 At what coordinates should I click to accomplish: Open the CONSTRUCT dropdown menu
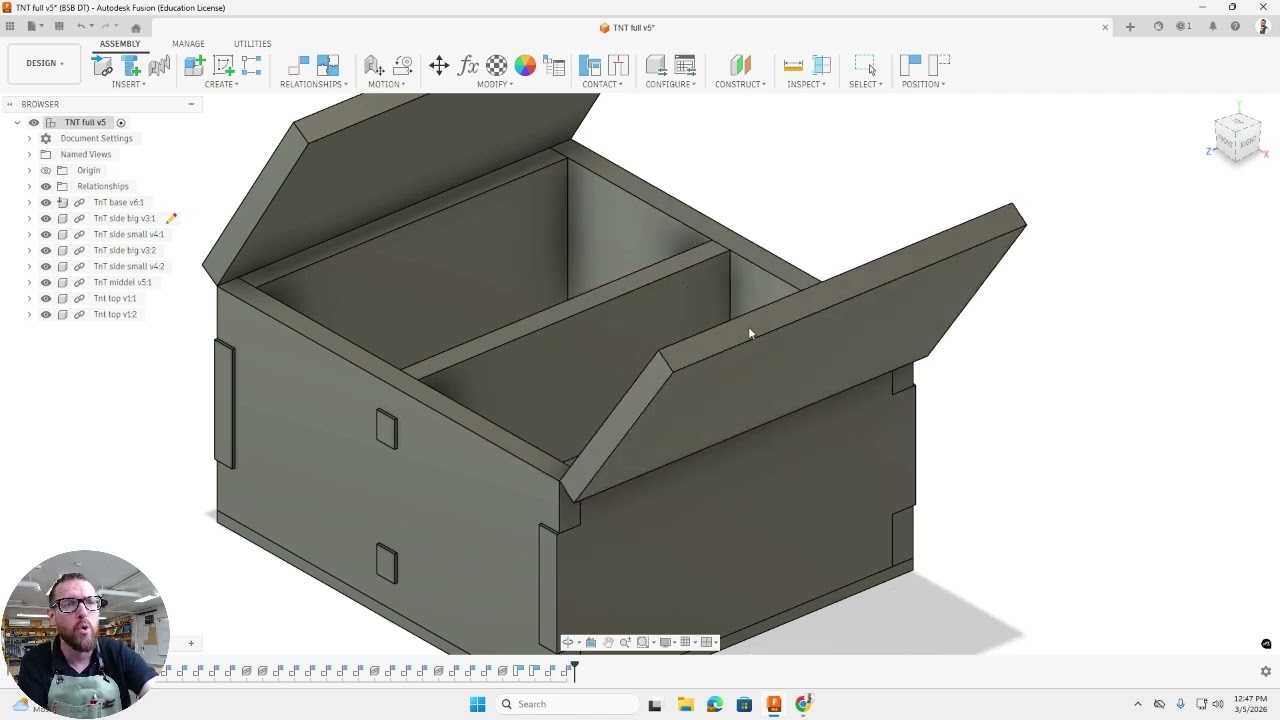click(x=740, y=84)
